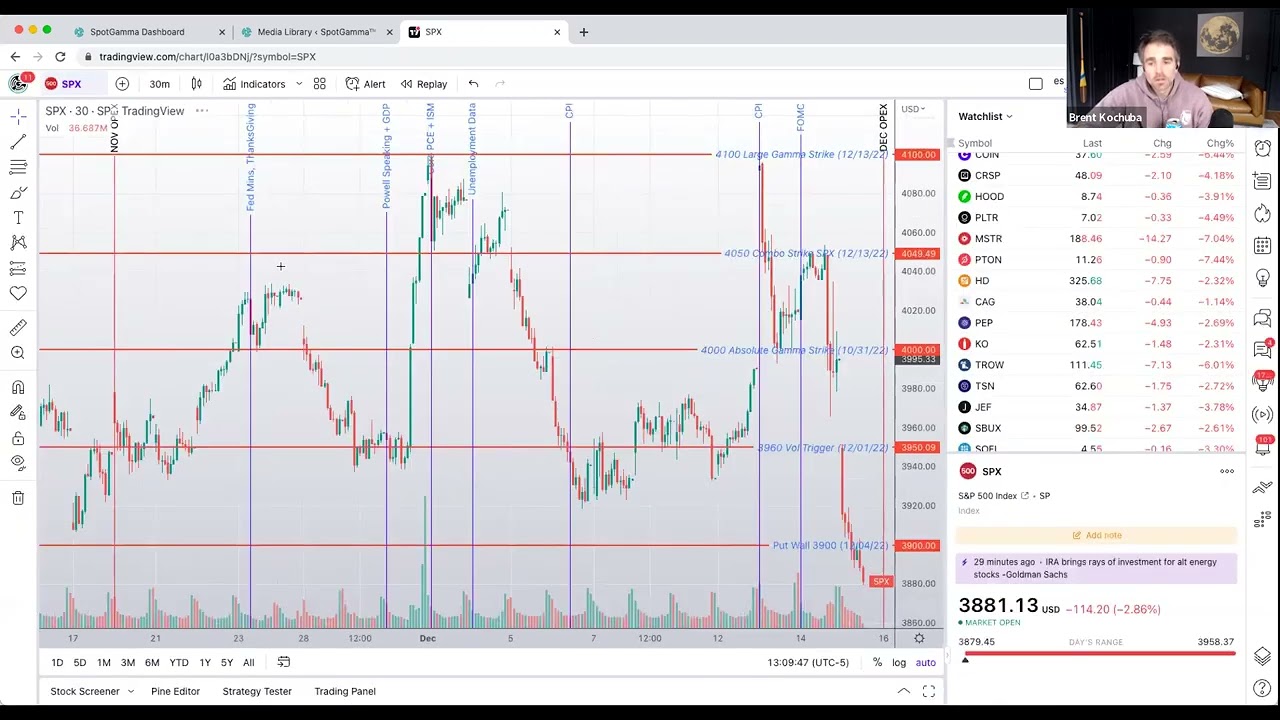Maximize the bottom panel
Viewport: 1280px width, 720px height.
pos(929,691)
